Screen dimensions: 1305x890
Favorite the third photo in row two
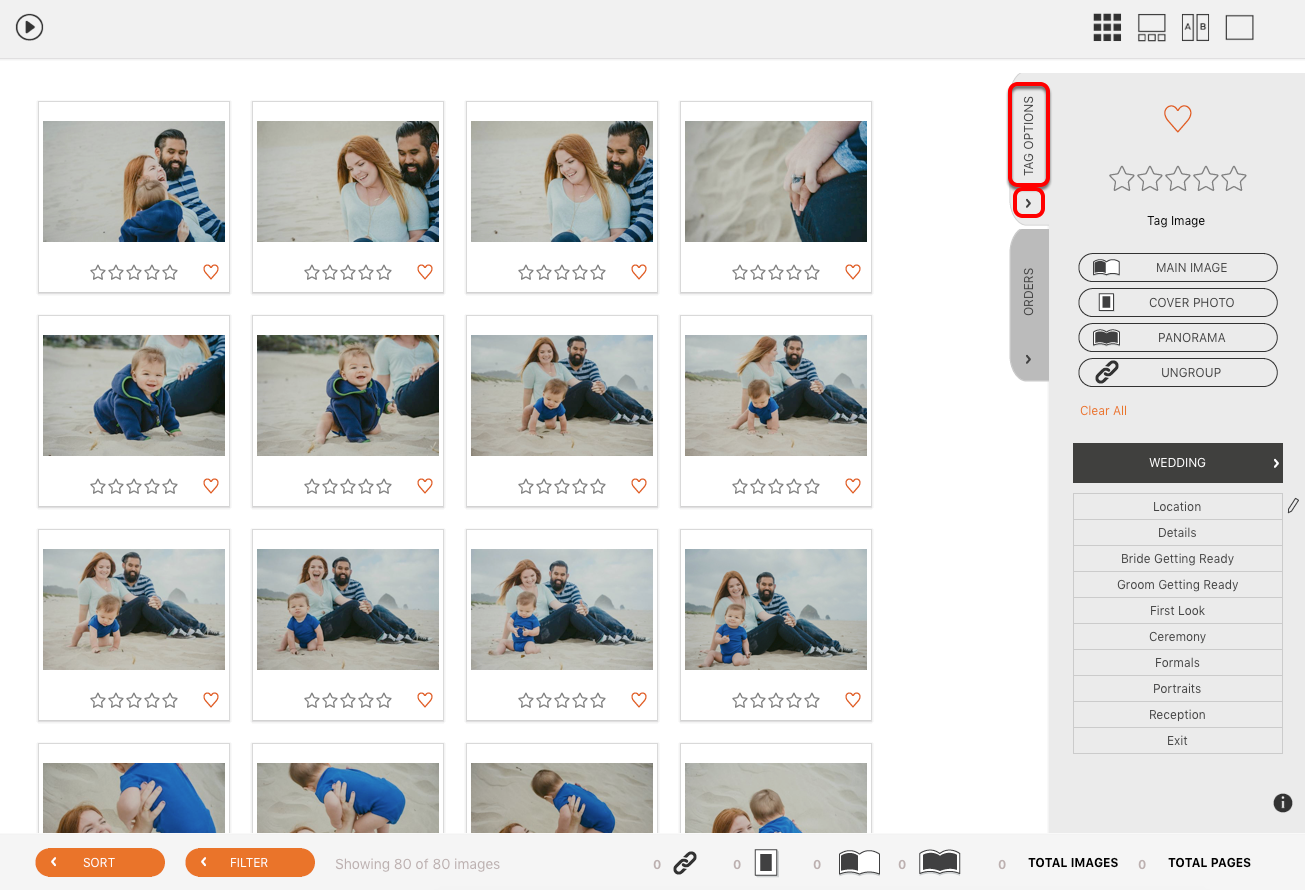point(639,486)
